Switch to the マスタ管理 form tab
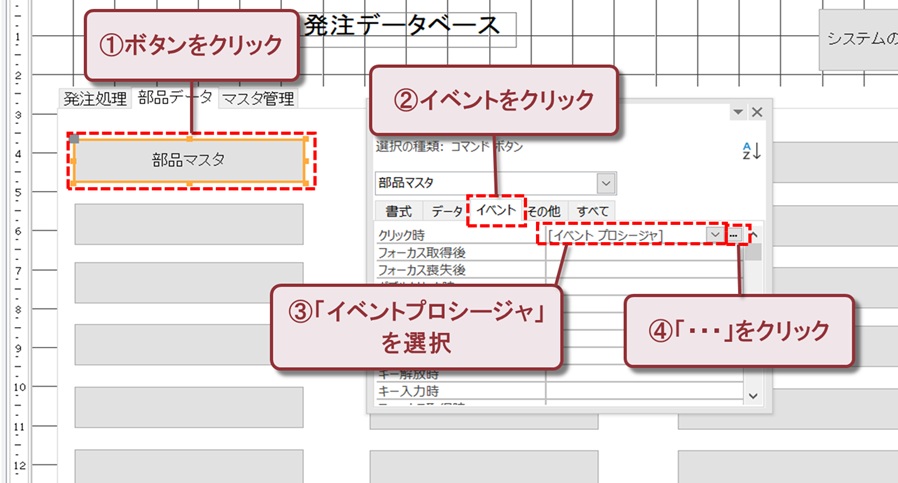 (x=258, y=98)
